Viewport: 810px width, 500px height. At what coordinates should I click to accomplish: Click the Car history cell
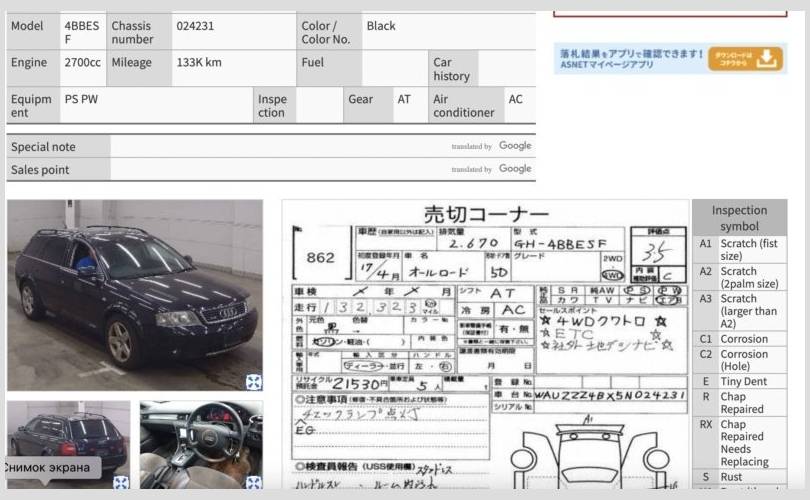point(451,69)
